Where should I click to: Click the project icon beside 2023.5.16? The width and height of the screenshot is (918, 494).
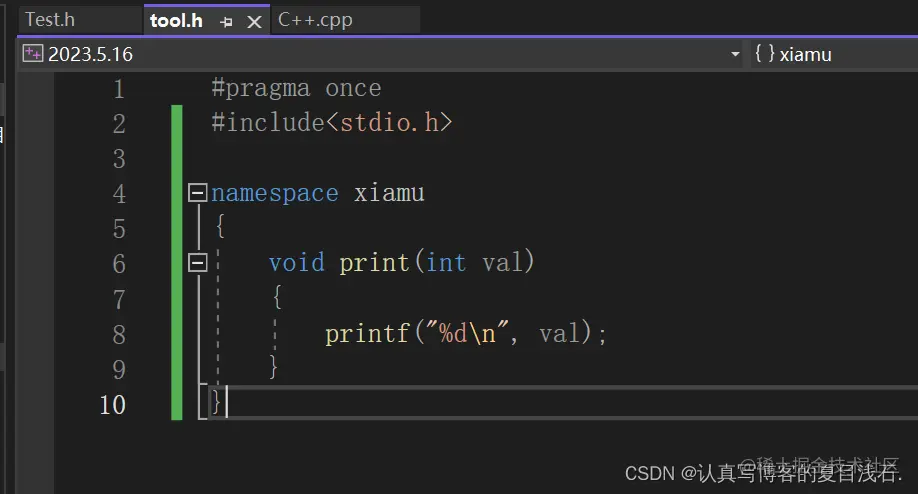pyautogui.click(x=32, y=54)
